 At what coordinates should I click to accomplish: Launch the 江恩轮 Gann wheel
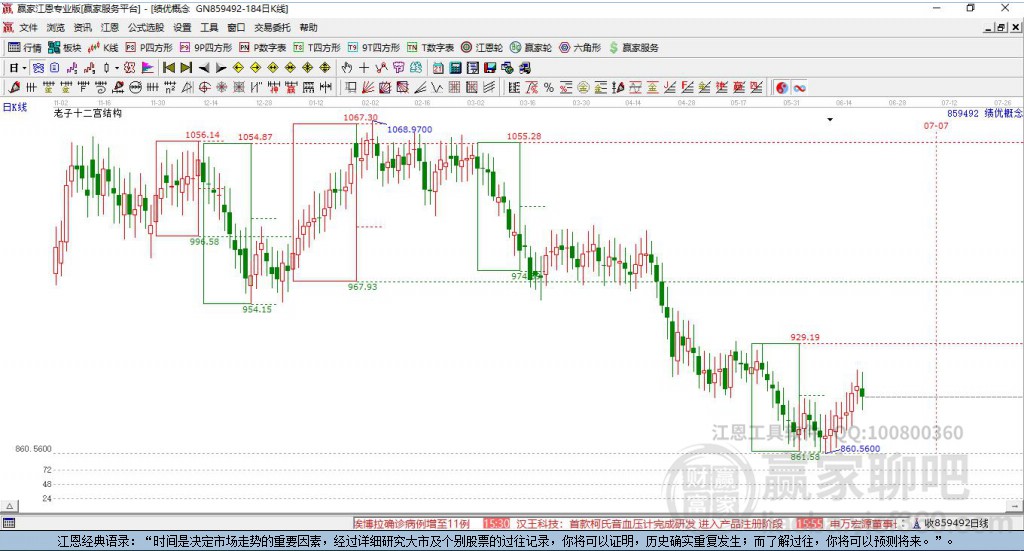pos(482,48)
